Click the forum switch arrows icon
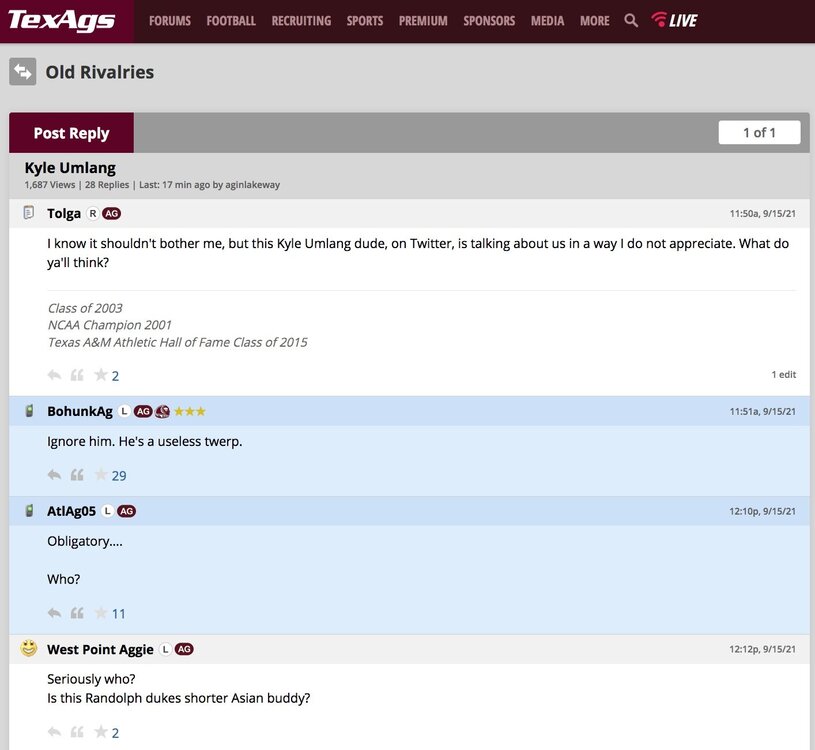 (23, 72)
